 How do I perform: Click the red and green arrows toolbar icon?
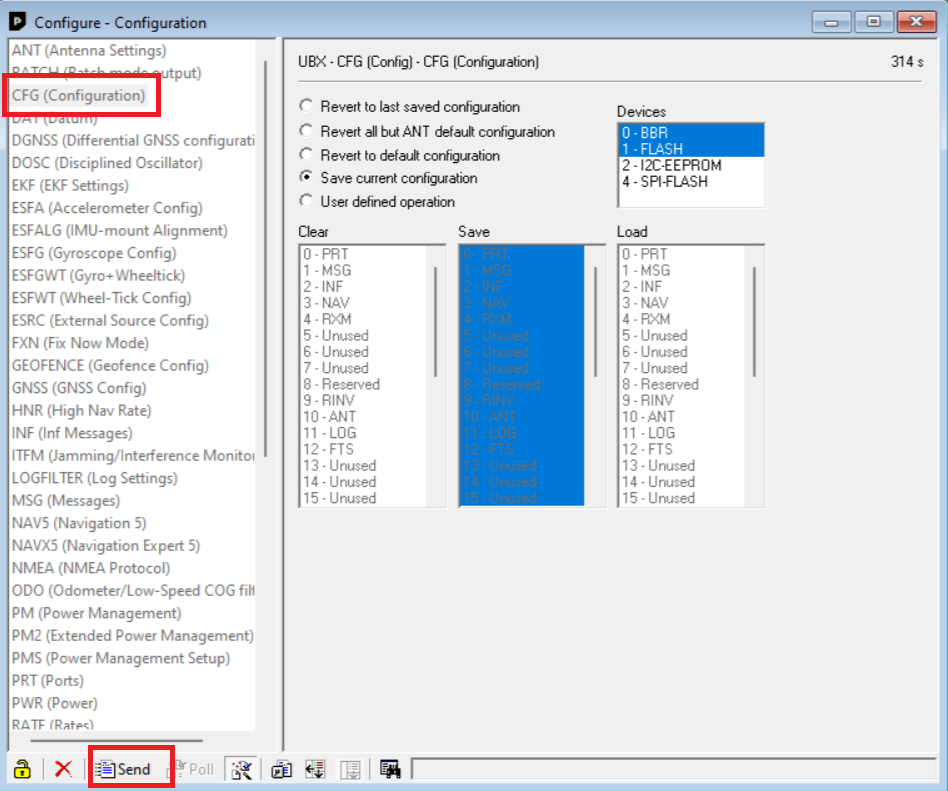coord(316,769)
